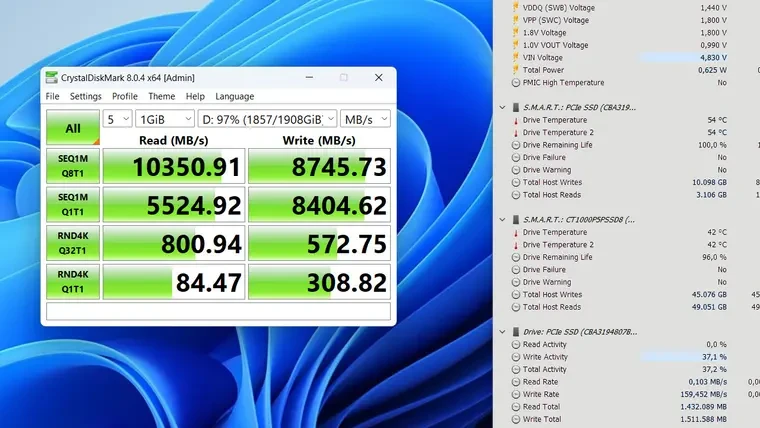Click the 800.94 read result
Screen dimensions: 760x428
(174, 243)
